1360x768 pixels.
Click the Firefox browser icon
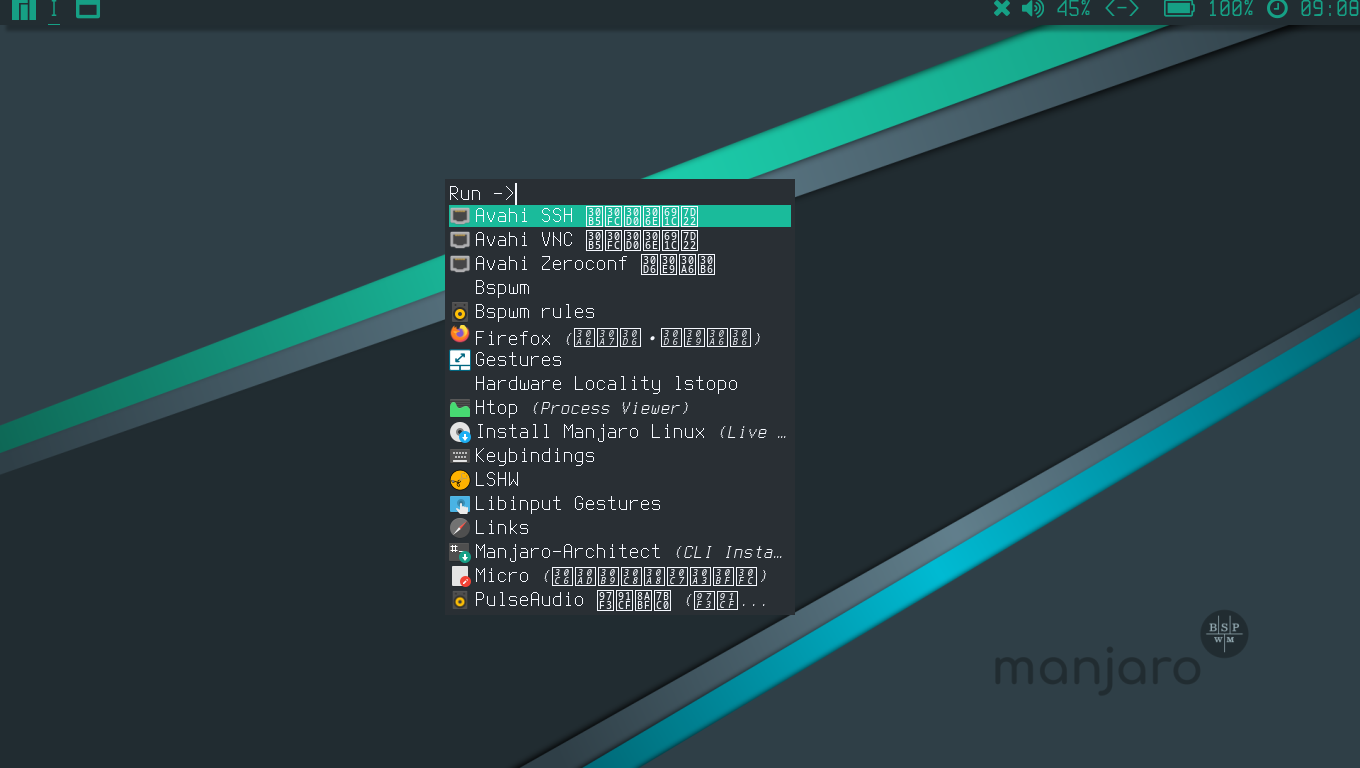[x=460, y=335]
